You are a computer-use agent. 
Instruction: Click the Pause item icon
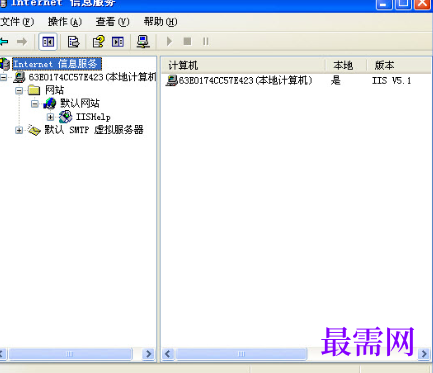point(206,41)
